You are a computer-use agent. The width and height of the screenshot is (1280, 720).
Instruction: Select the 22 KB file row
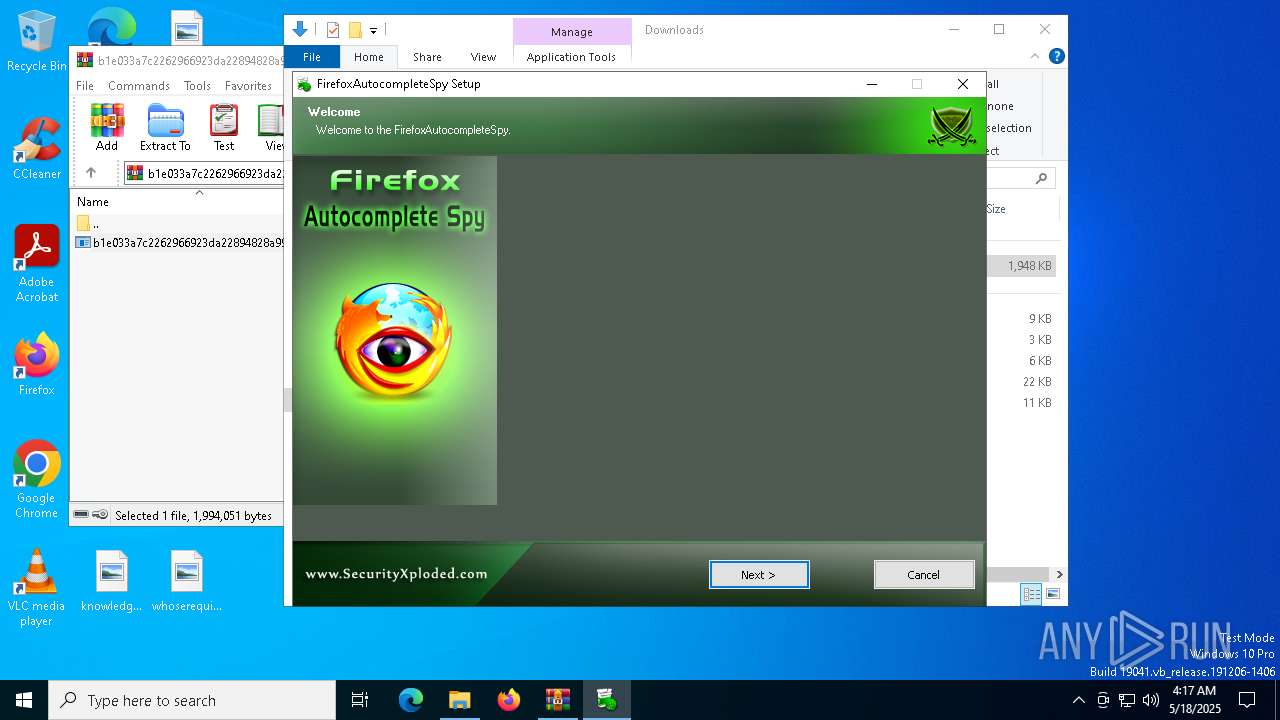coord(1022,382)
